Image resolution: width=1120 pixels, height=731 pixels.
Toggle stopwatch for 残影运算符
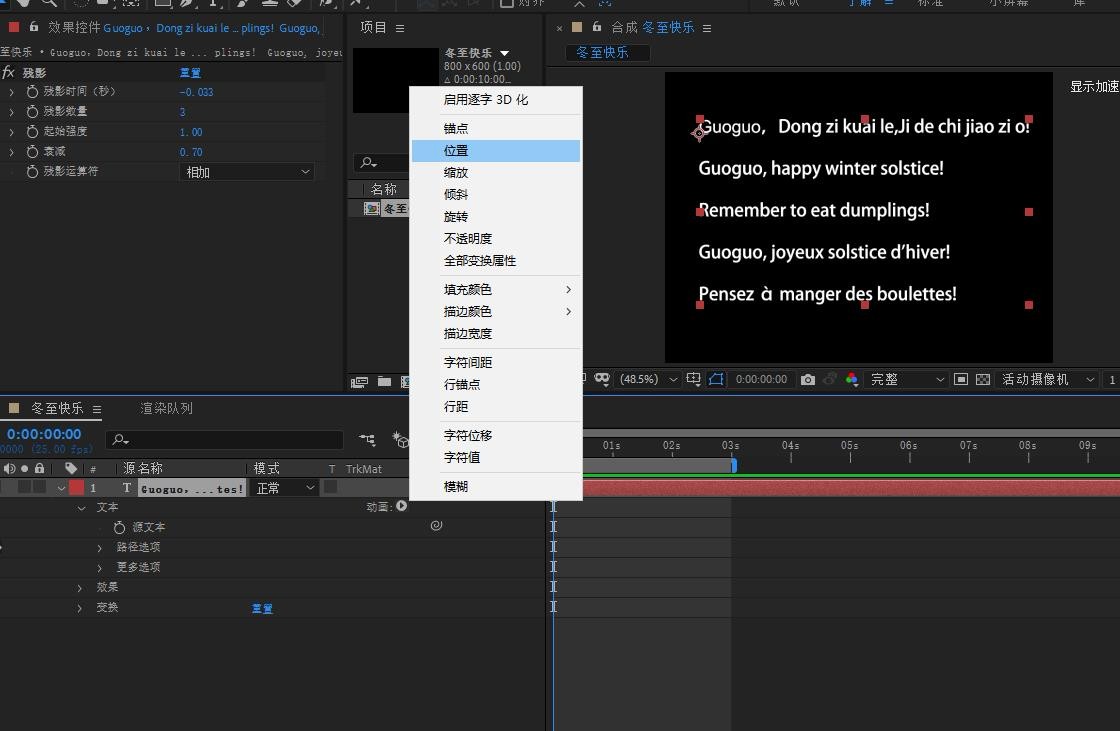[x=32, y=171]
